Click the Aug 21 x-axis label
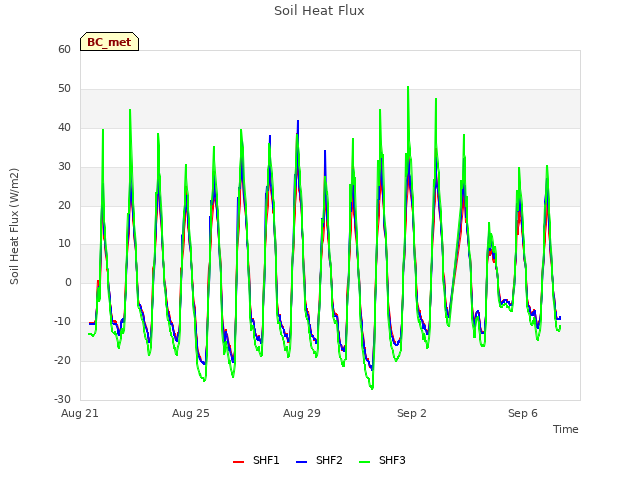 tap(80, 413)
